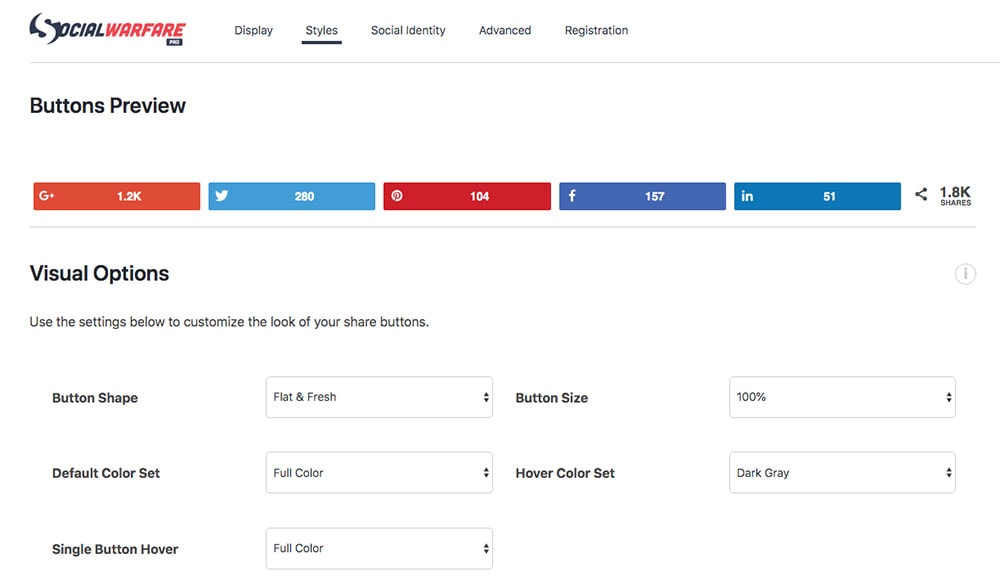
Task: Click the Default Color Set label
Action: 106,473
